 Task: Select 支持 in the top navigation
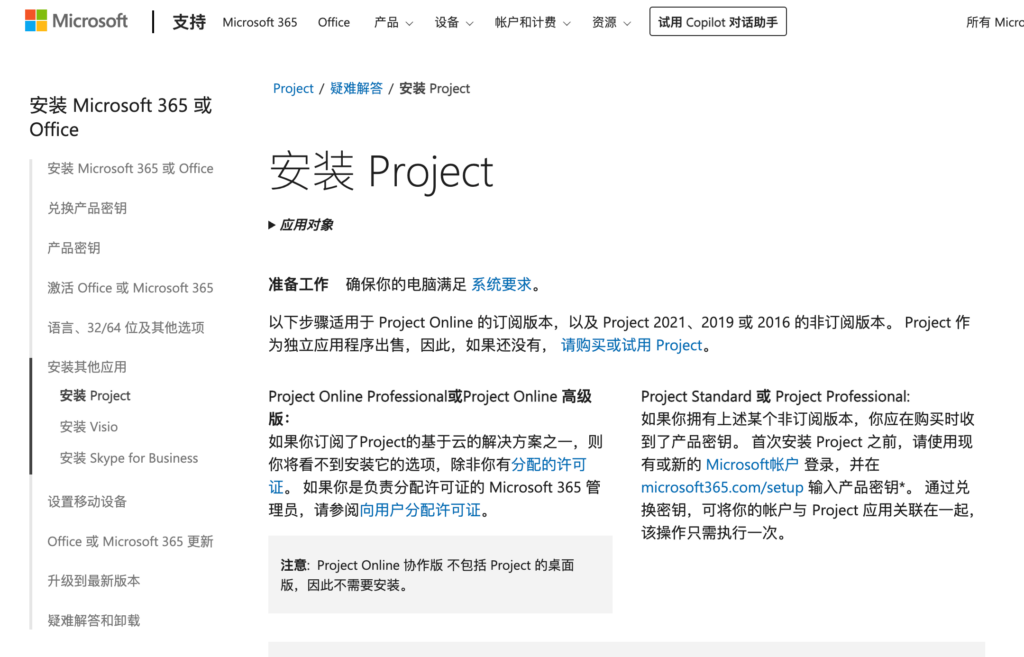(x=188, y=22)
